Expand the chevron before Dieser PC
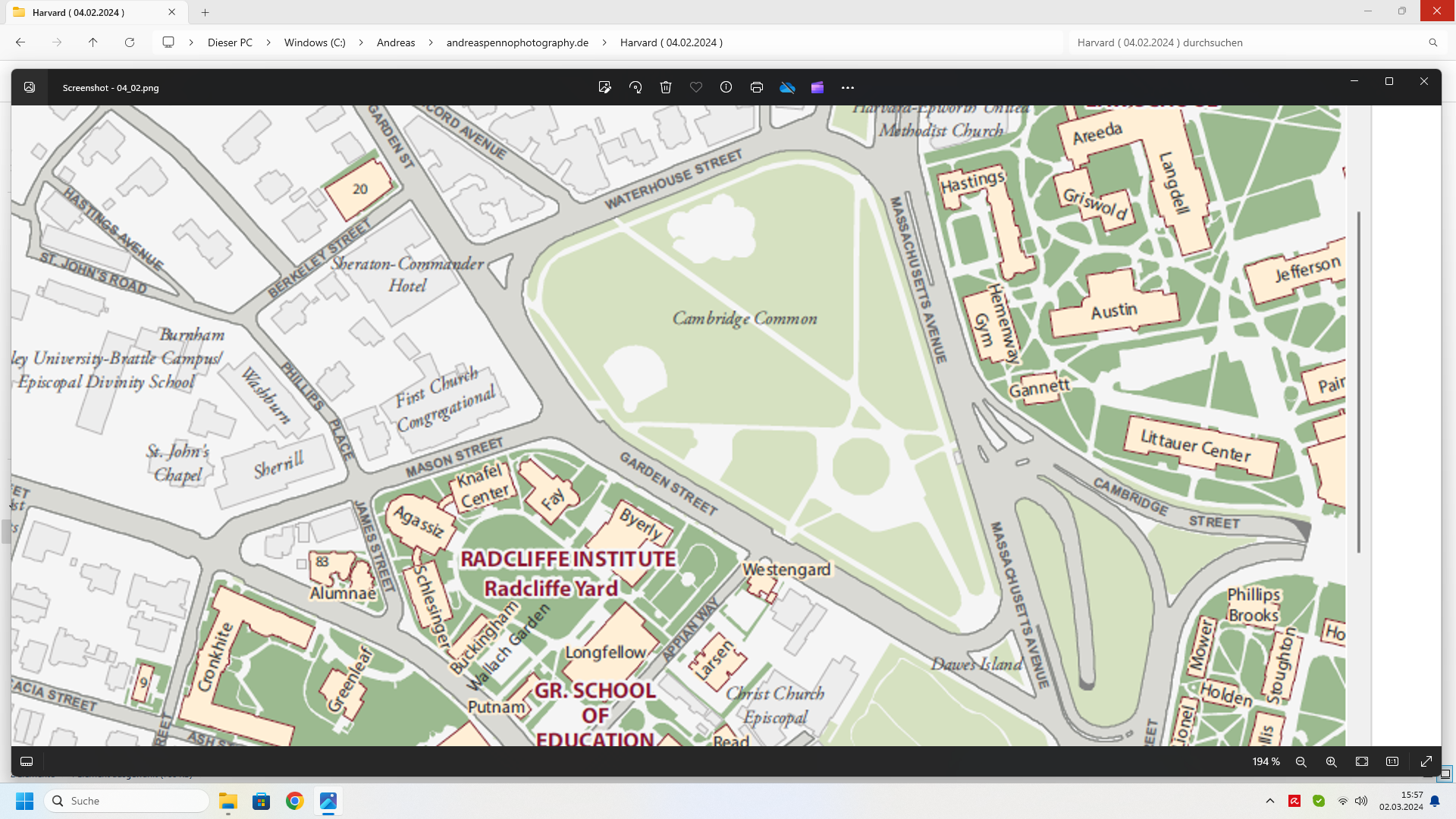The image size is (1456, 819). [191, 42]
